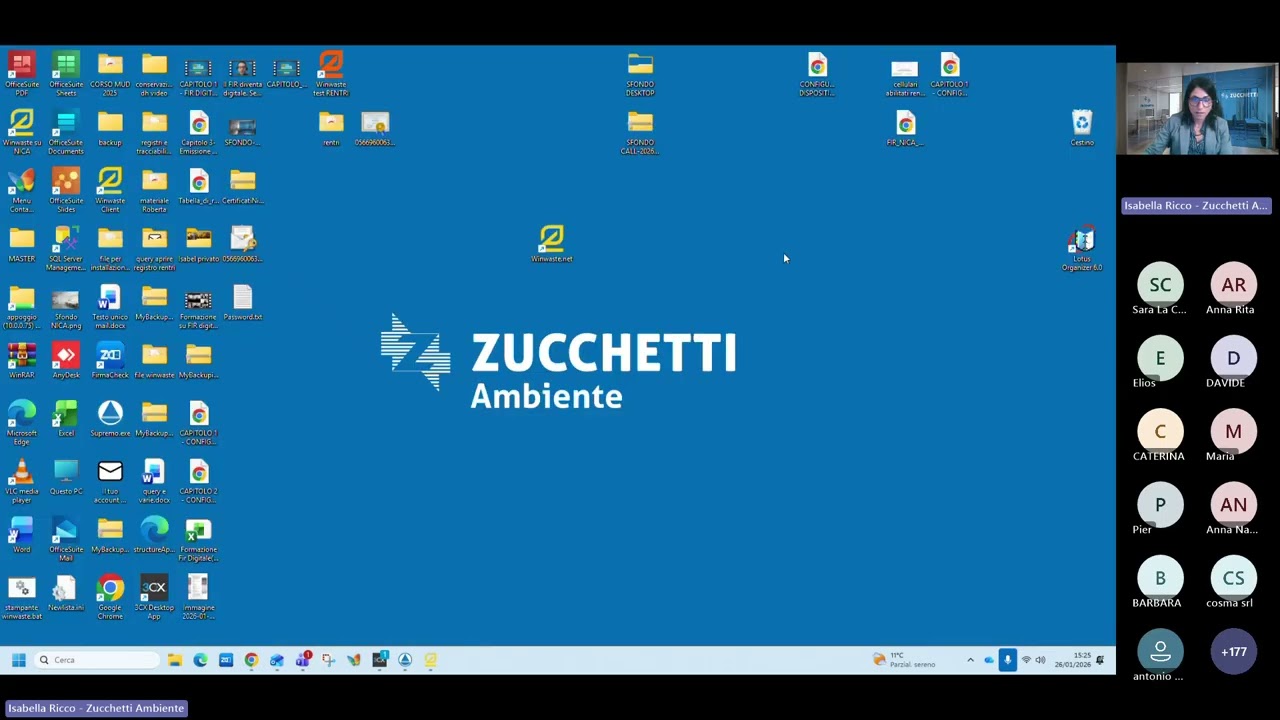Open the 3CX app in the taskbar
Screen dimensions: 1280x720
(380, 660)
